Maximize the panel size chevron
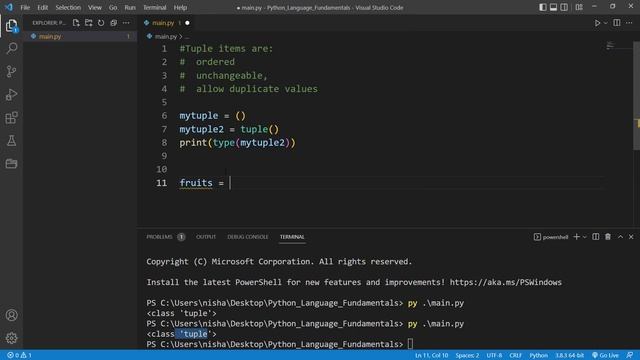Screen dimensions: 640x360 point(620,237)
